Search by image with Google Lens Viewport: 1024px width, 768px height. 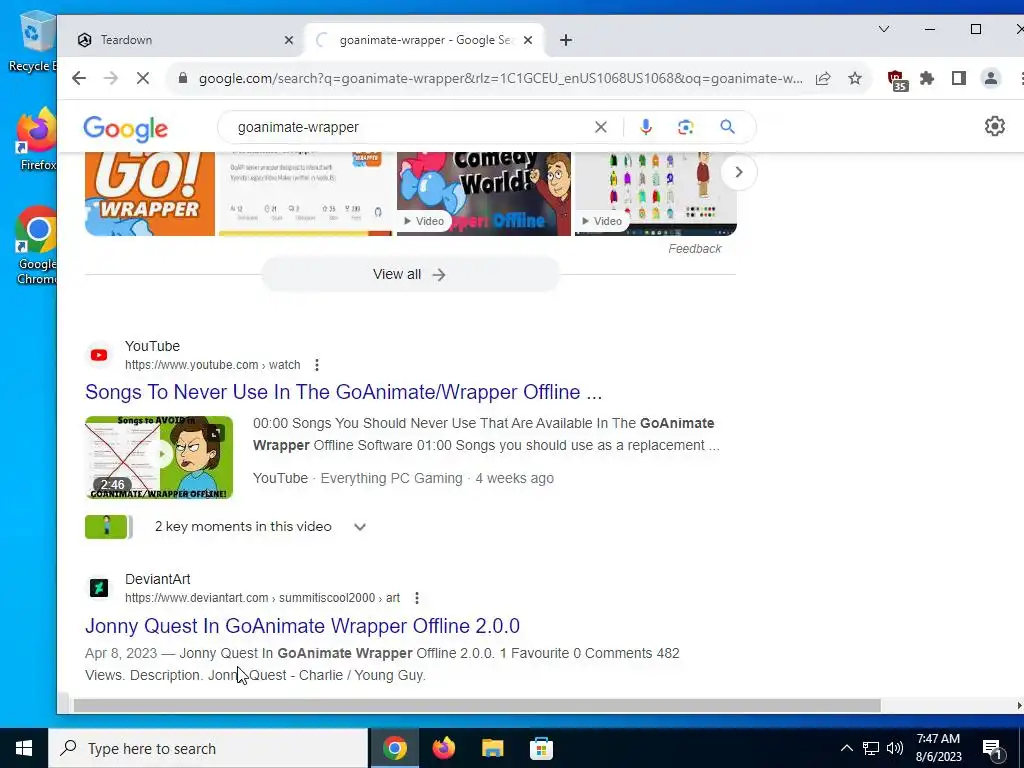point(685,127)
